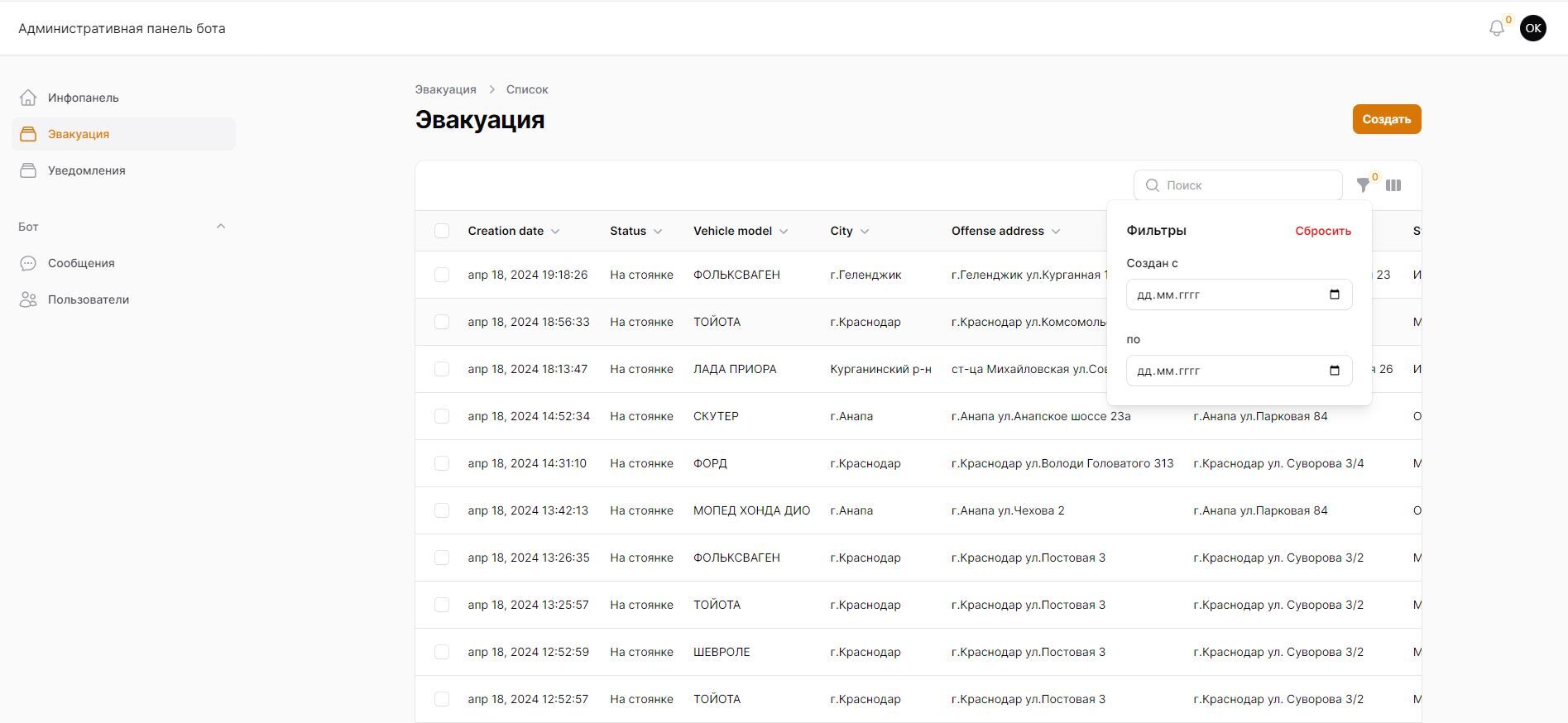Click the filter funnel icon
Image resolution: width=1568 pixels, height=723 pixels.
click(1363, 185)
